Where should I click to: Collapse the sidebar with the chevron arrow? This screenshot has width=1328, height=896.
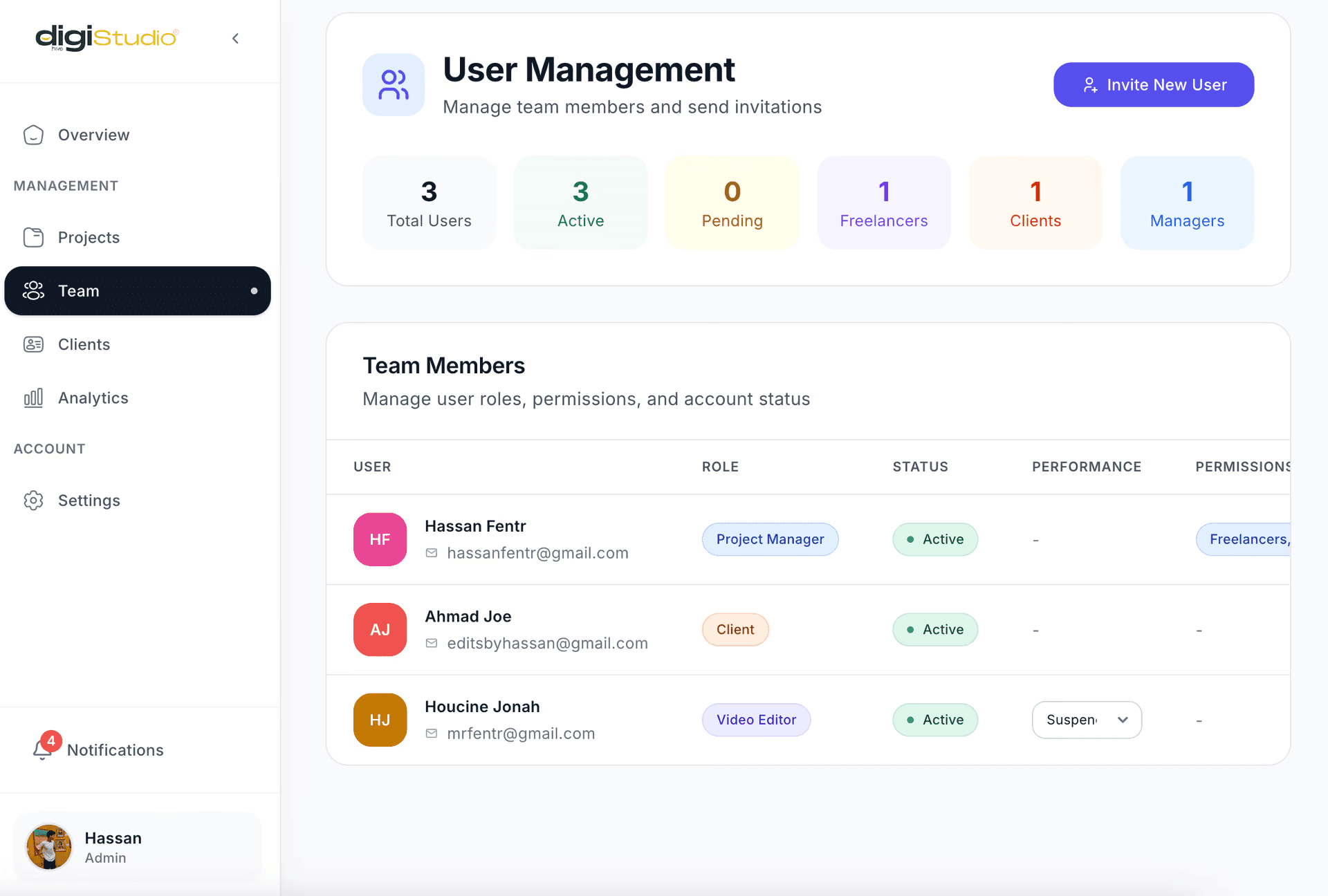[235, 38]
